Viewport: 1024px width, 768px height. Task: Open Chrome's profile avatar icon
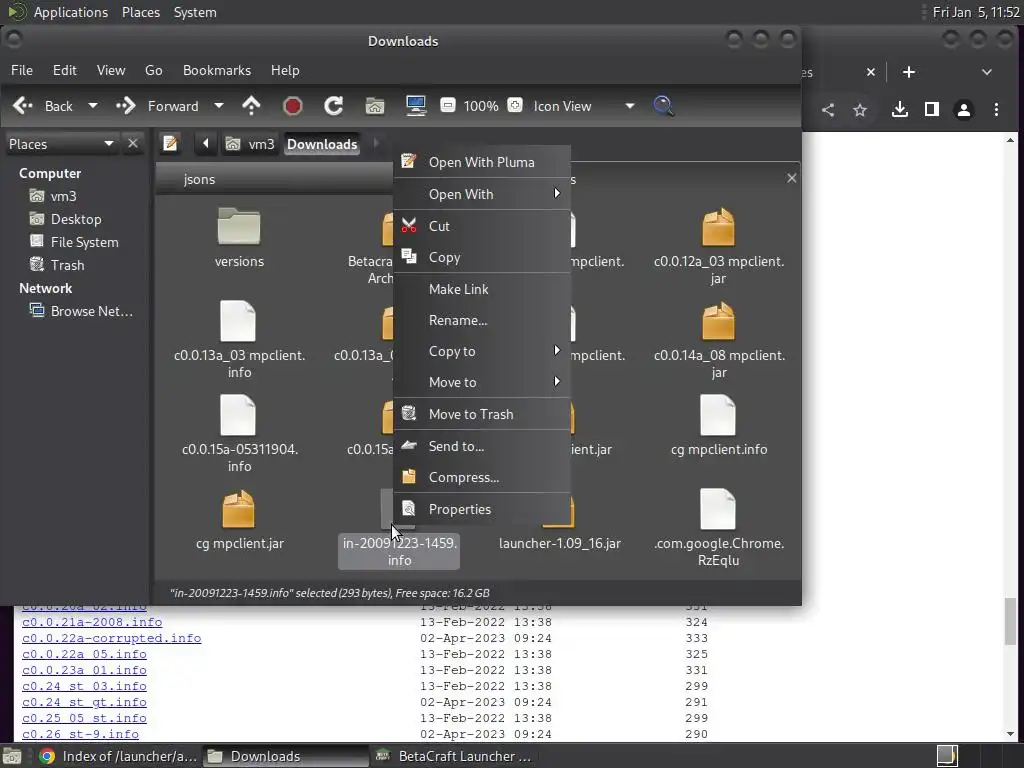pos(964,110)
